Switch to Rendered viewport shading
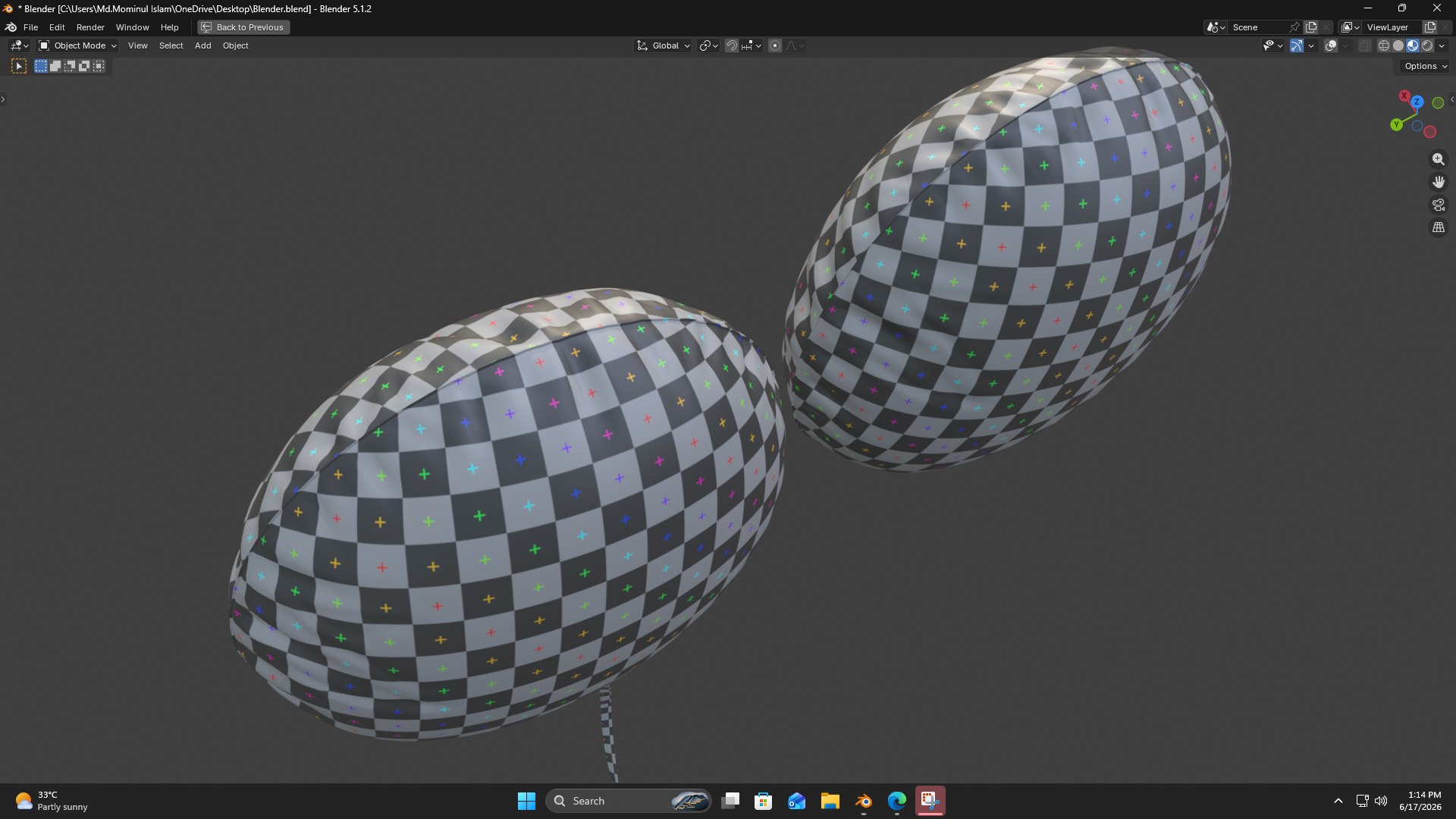 tap(1427, 45)
